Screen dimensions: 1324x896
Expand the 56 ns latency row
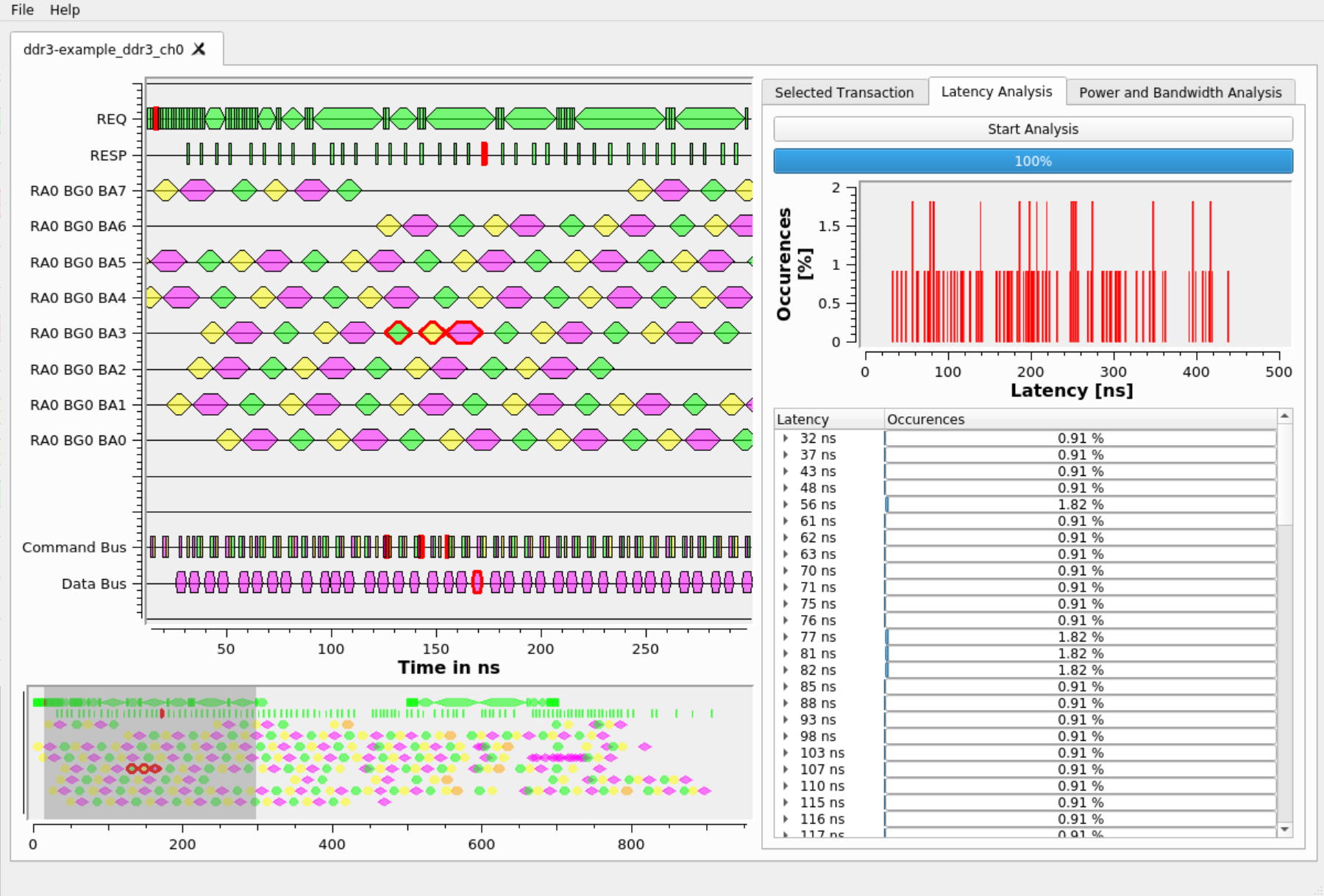[x=786, y=505]
